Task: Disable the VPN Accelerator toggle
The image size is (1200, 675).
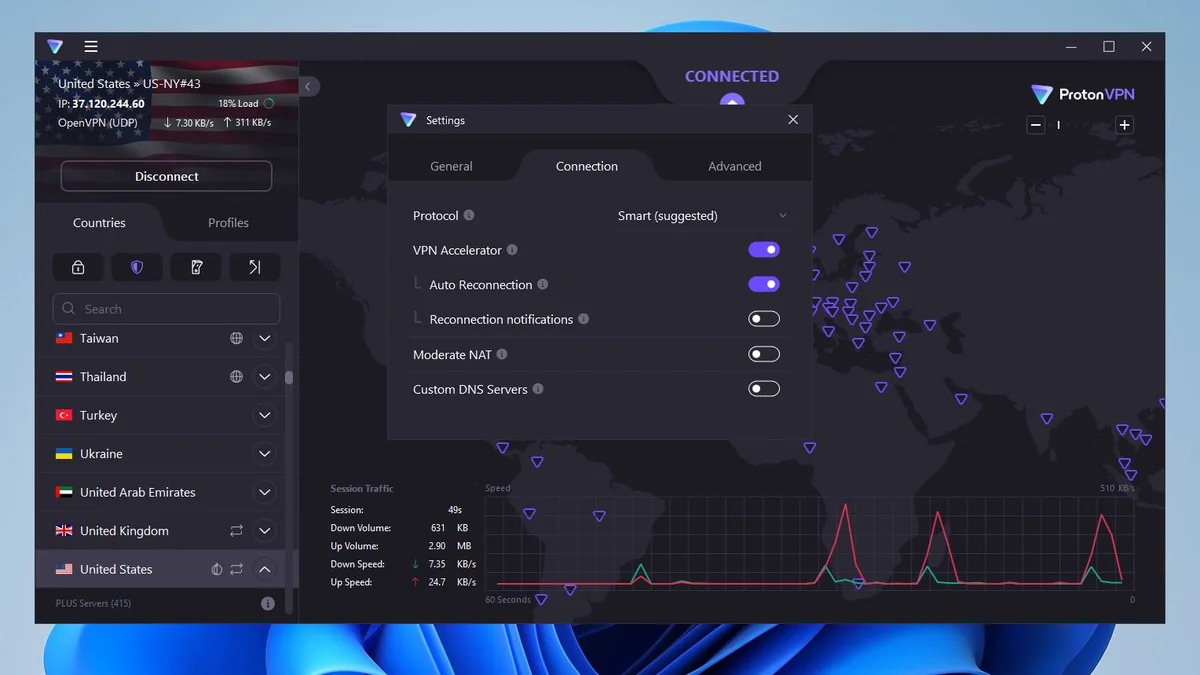Action: [763, 250]
